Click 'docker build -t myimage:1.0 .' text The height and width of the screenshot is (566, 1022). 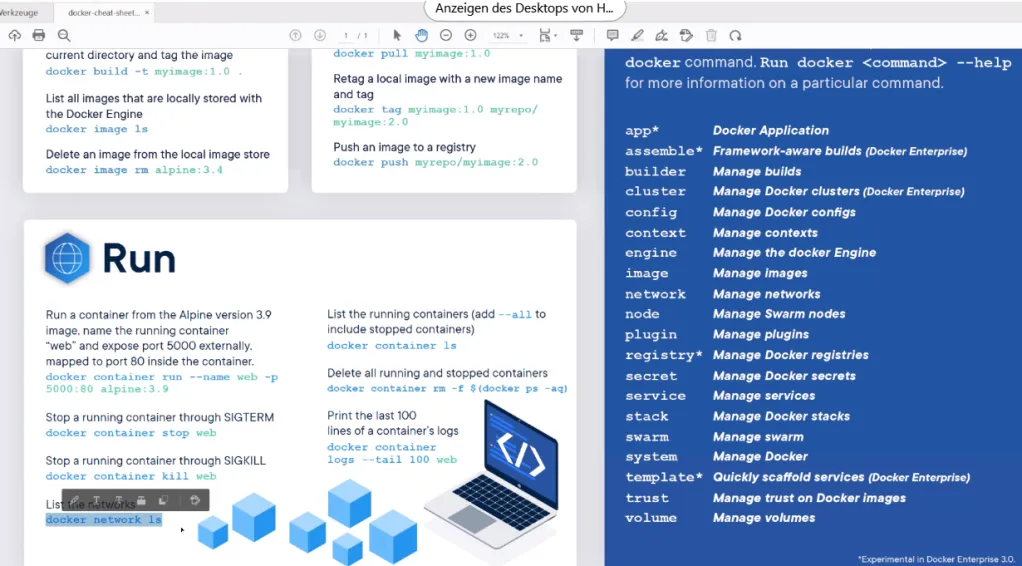[x=144, y=72]
